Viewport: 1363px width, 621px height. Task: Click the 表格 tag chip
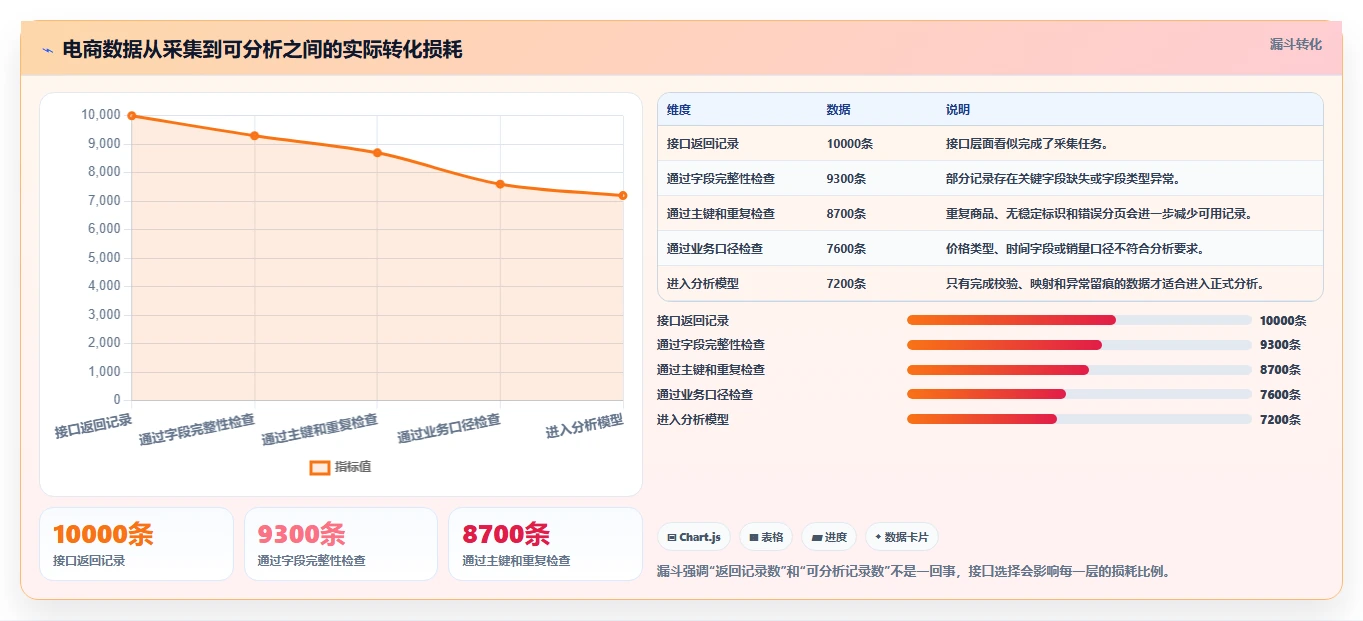(766, 537)
